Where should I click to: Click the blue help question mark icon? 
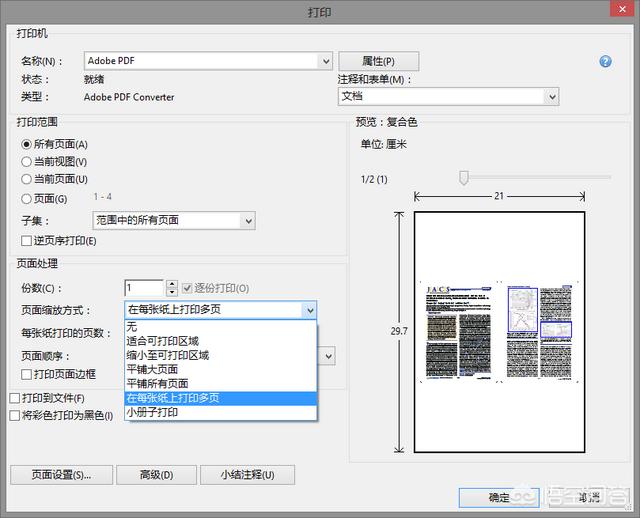(605, 62)
